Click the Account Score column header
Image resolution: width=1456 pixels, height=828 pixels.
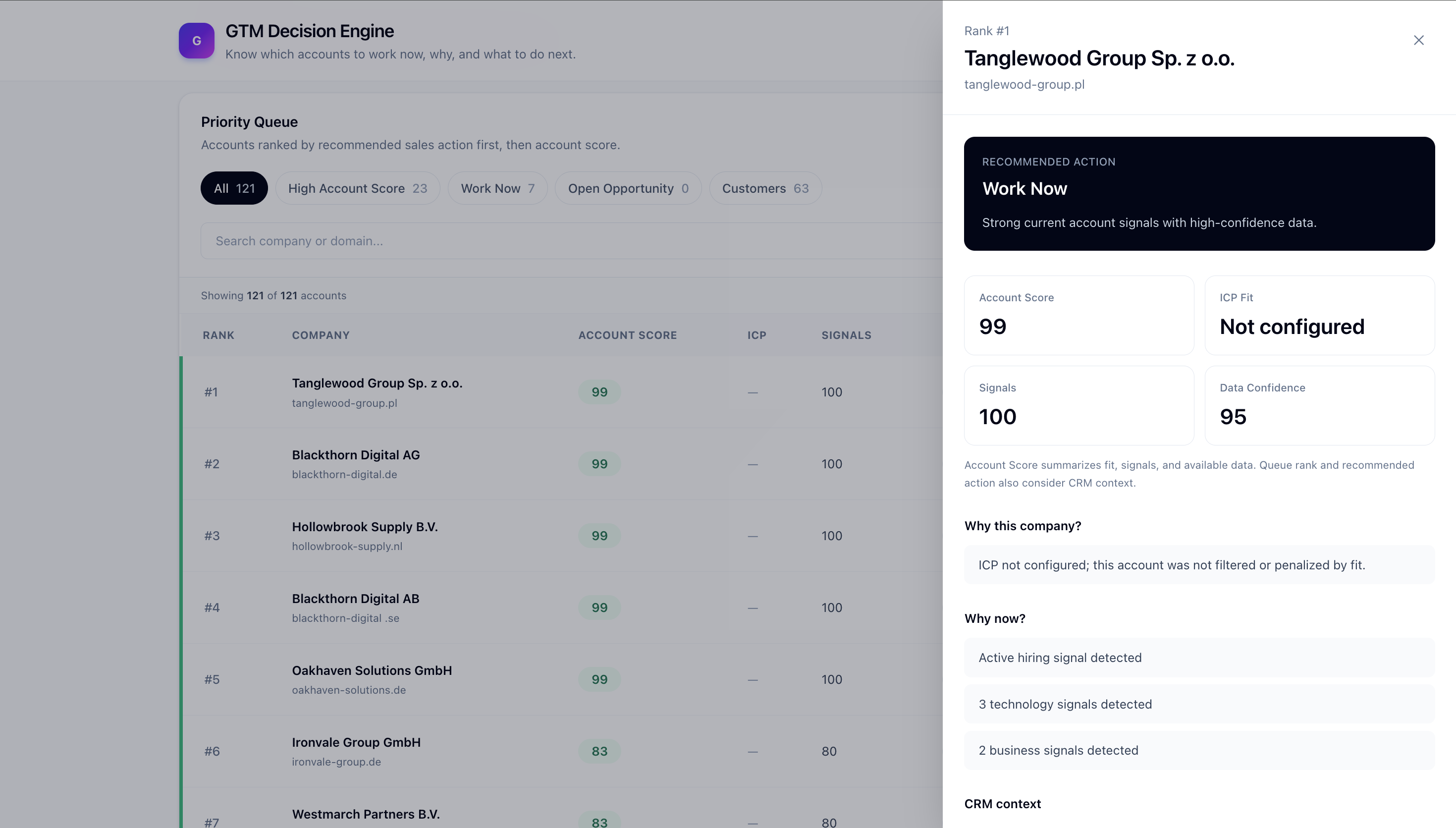point(627,335)
